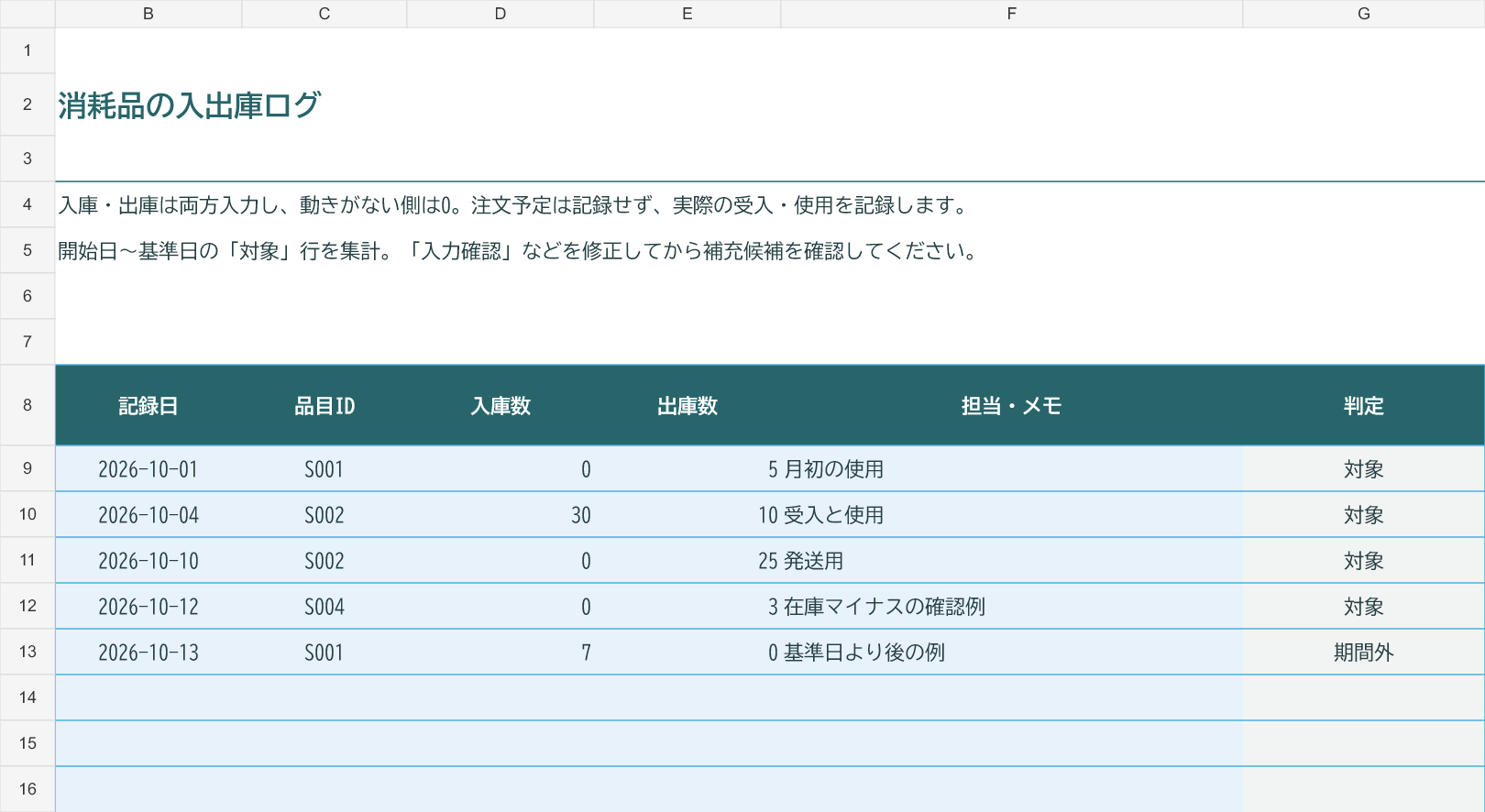Viewport: 1485px width, 812px height.
Task: Select column D header
Action: click(500, 14)
